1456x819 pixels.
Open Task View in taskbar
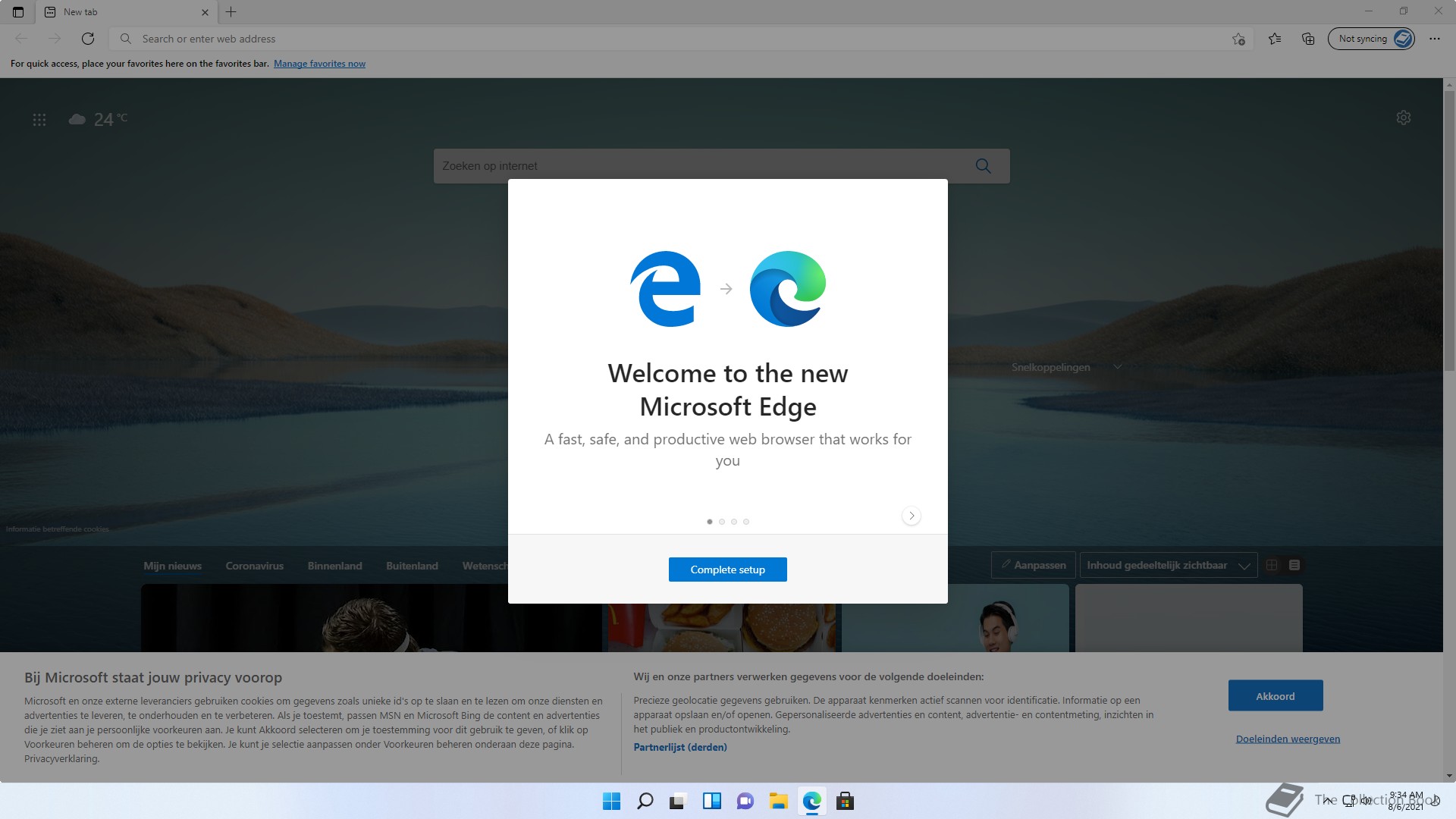pos(678,801)
